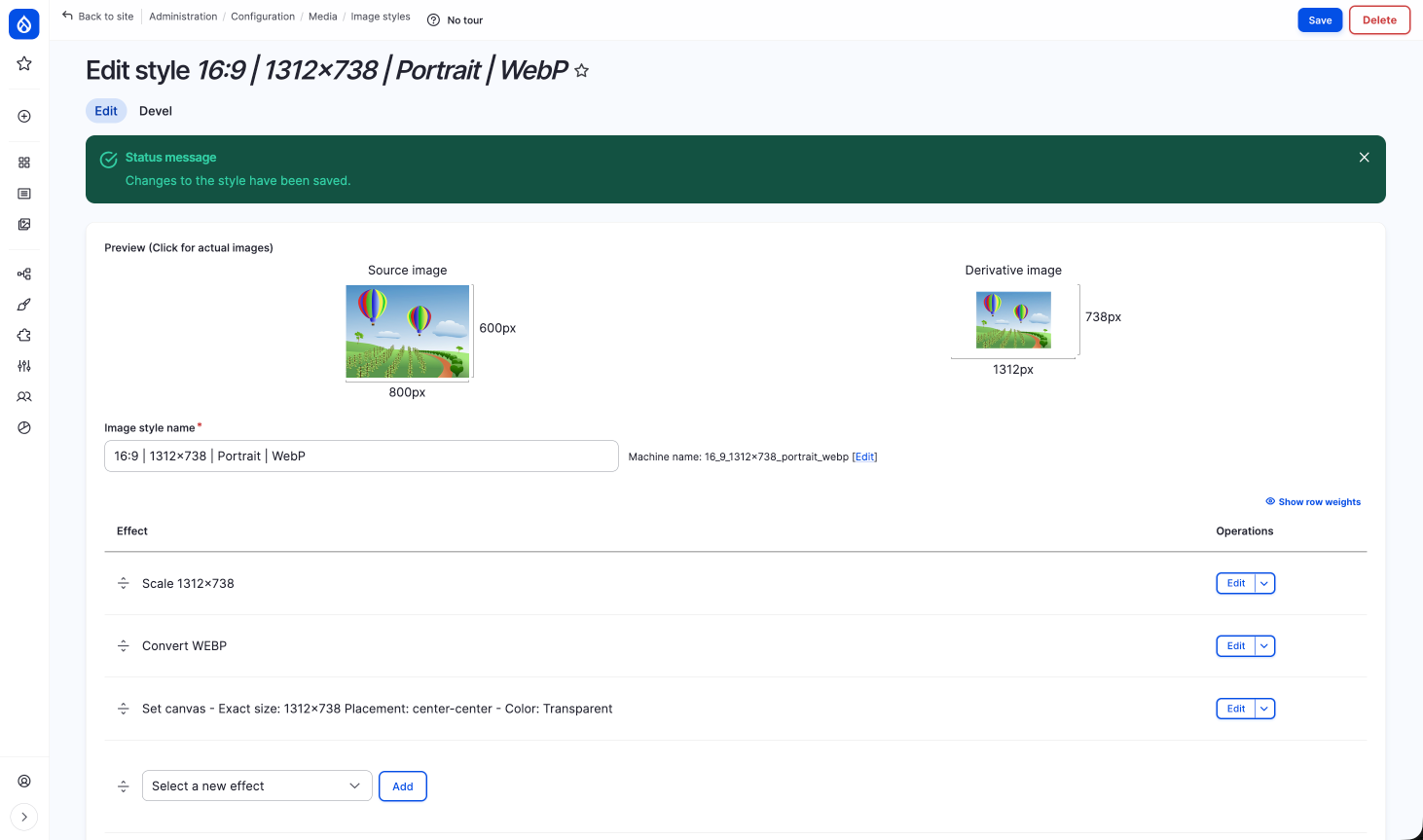Screen dimensions: 1423x840
Task: Open the Select a new effect dropdown
Action: coord(257,786)
